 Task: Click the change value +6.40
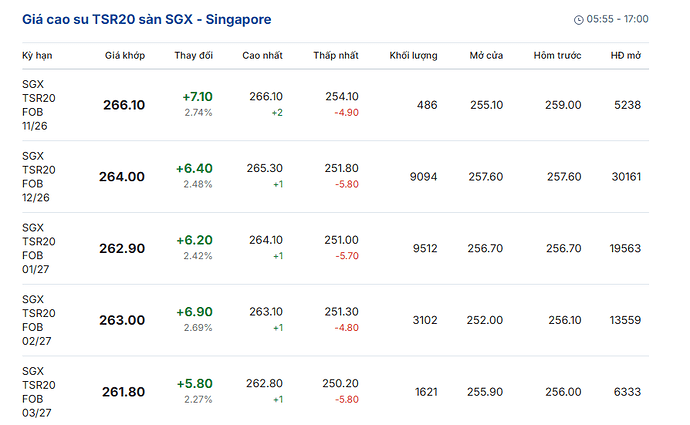click(x=195, y=169)
